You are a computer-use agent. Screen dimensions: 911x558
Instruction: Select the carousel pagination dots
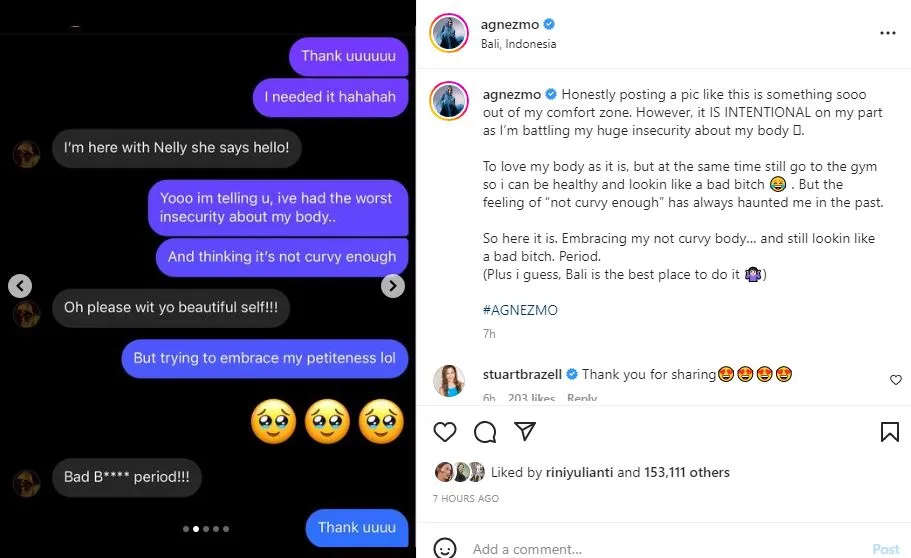click(206, 529)
